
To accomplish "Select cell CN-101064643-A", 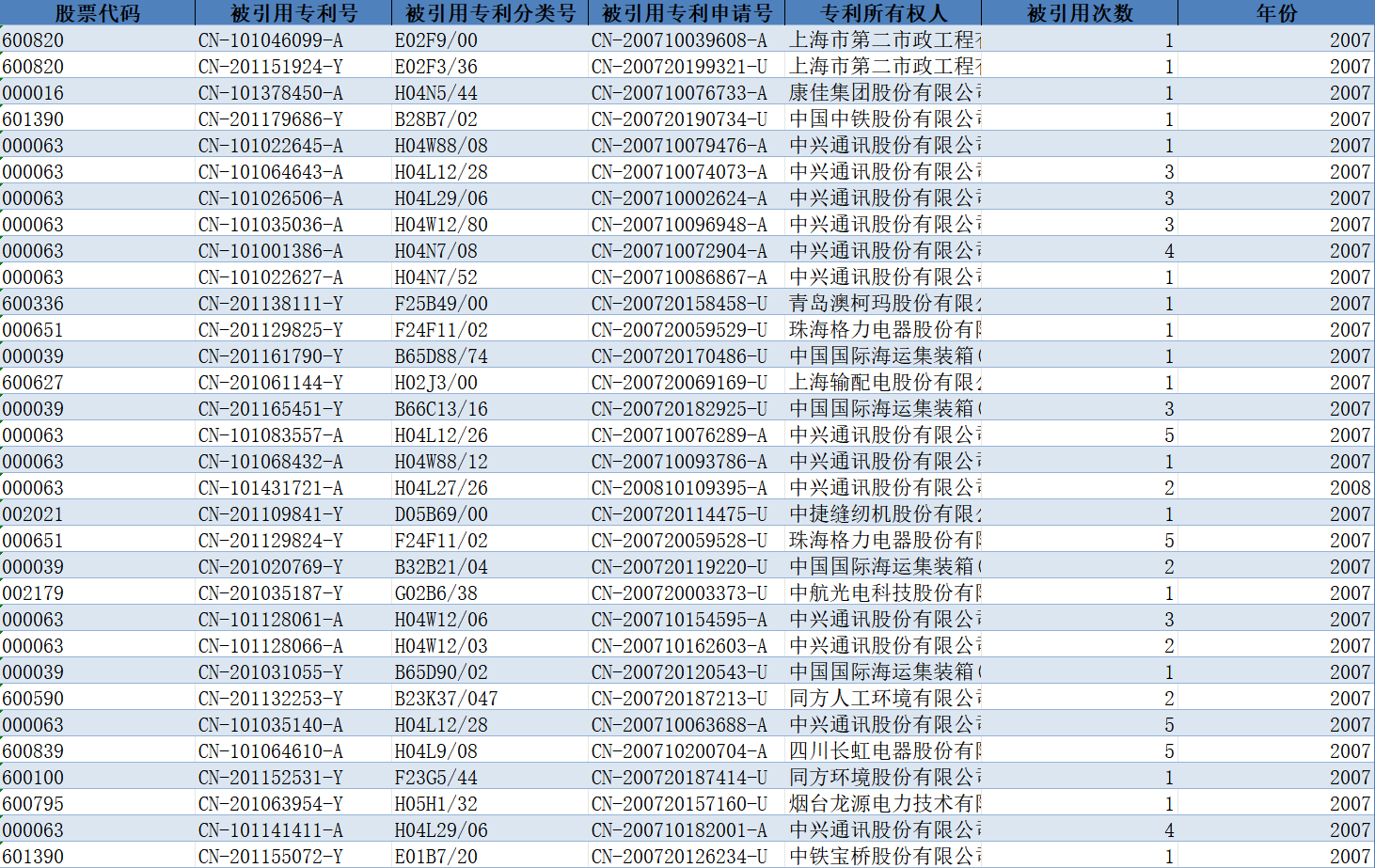I will 293,172.
